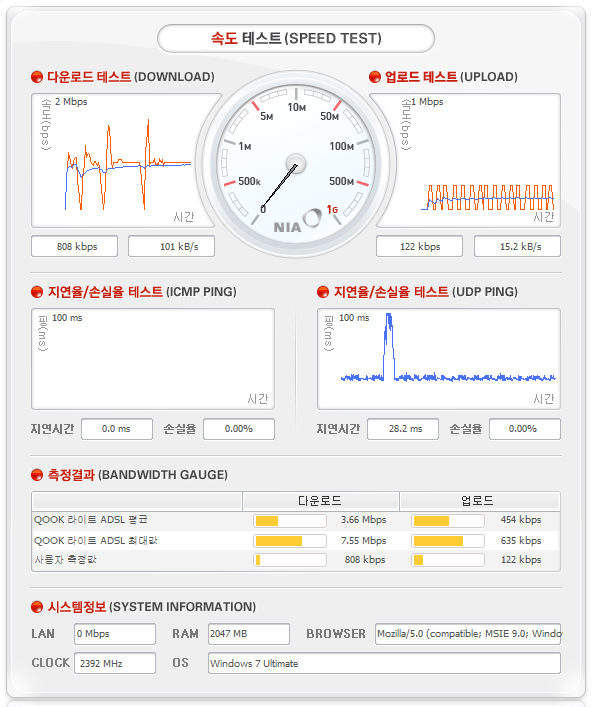
Task: Click the 122 kbps user upload bar
Action: (x=448, y=560)
